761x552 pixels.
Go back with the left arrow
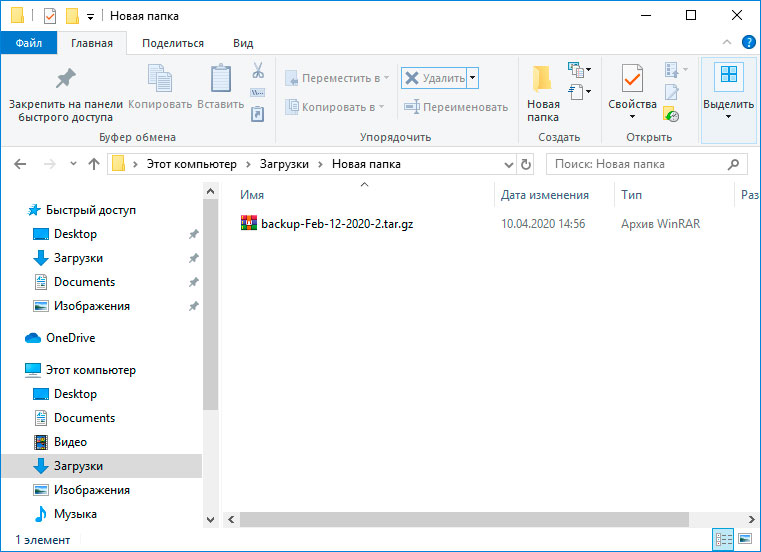pyautogui.click(x=20, y=164)
